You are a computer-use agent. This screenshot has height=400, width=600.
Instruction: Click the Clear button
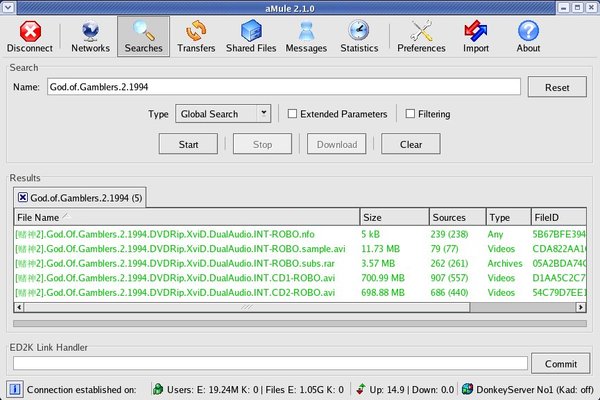point(411,144)
